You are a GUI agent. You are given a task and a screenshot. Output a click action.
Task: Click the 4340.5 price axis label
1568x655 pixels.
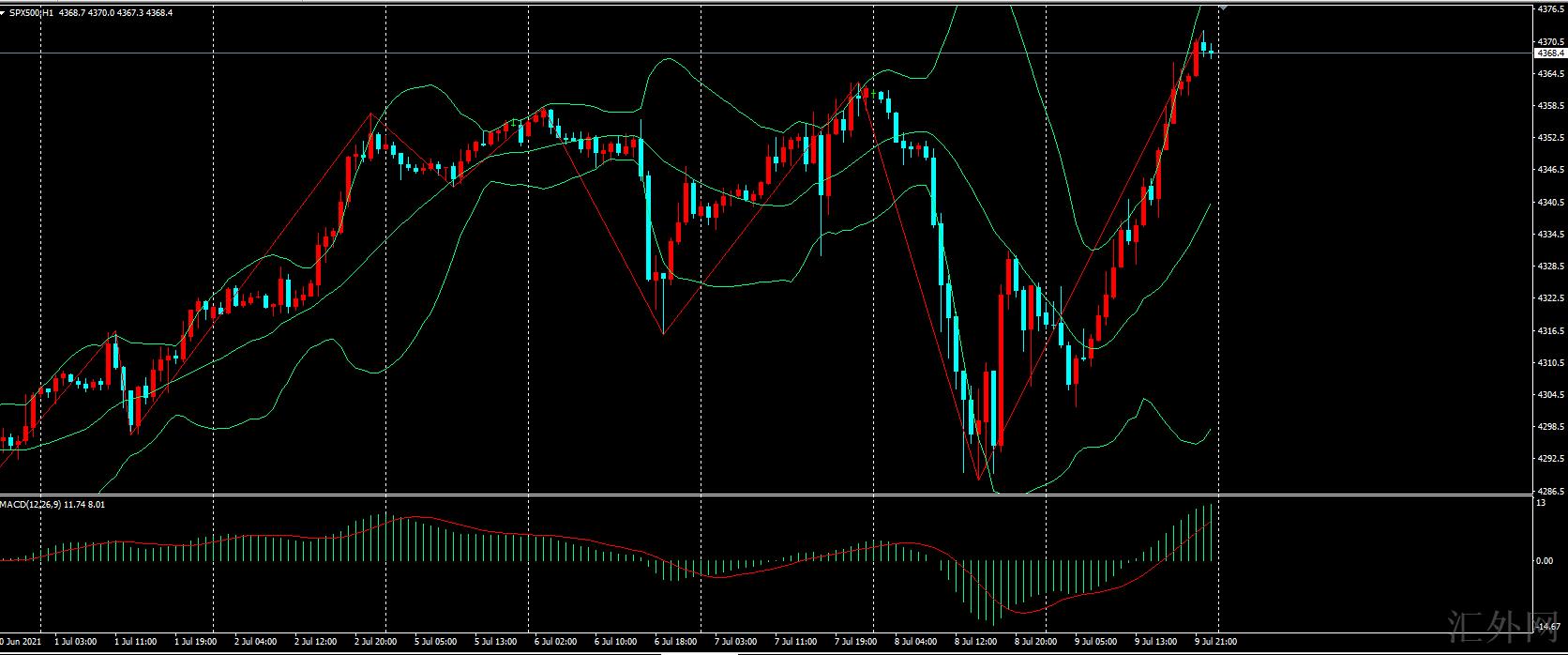pyautogui.click(x=1549, y=202)
